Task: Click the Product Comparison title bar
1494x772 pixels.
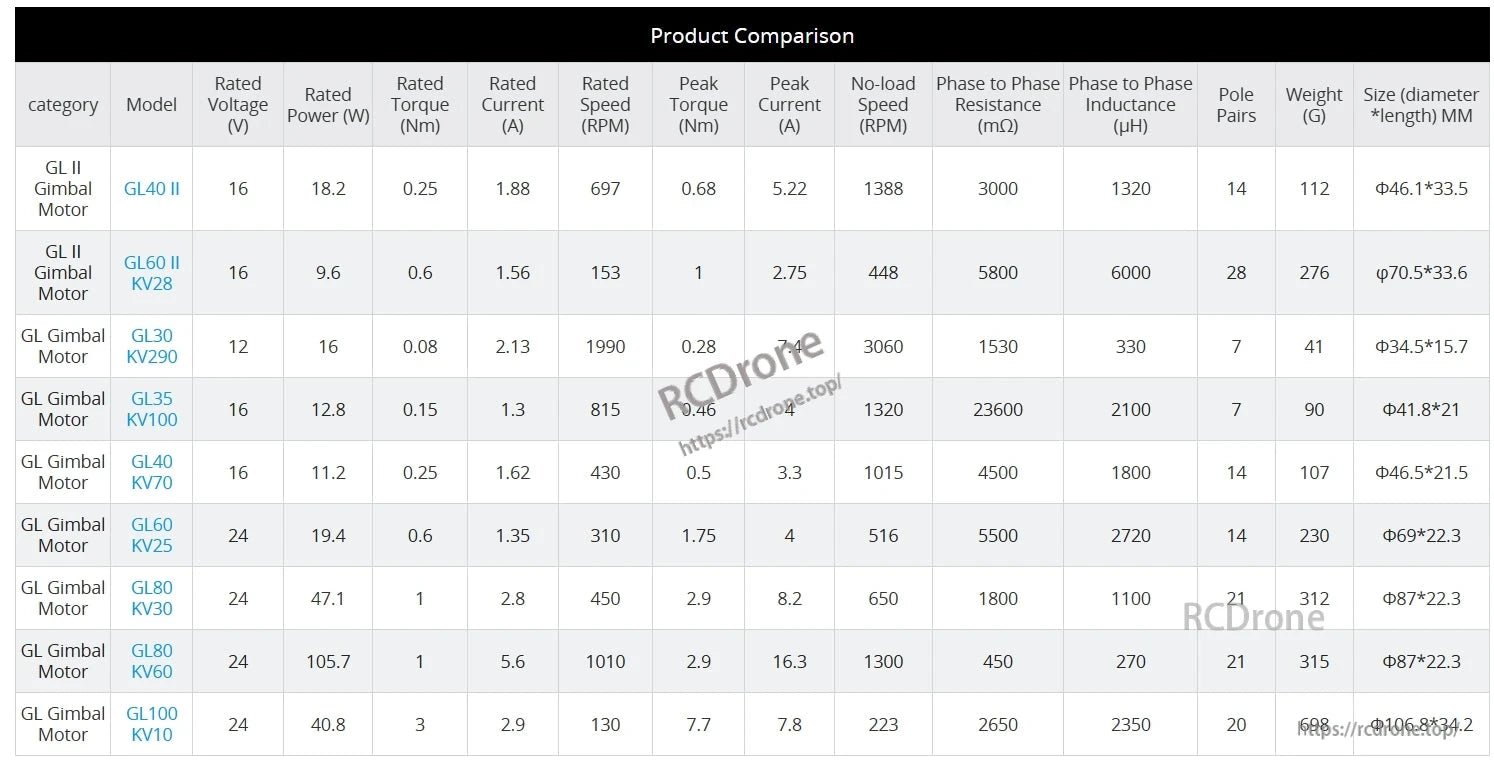Action: 751,36
